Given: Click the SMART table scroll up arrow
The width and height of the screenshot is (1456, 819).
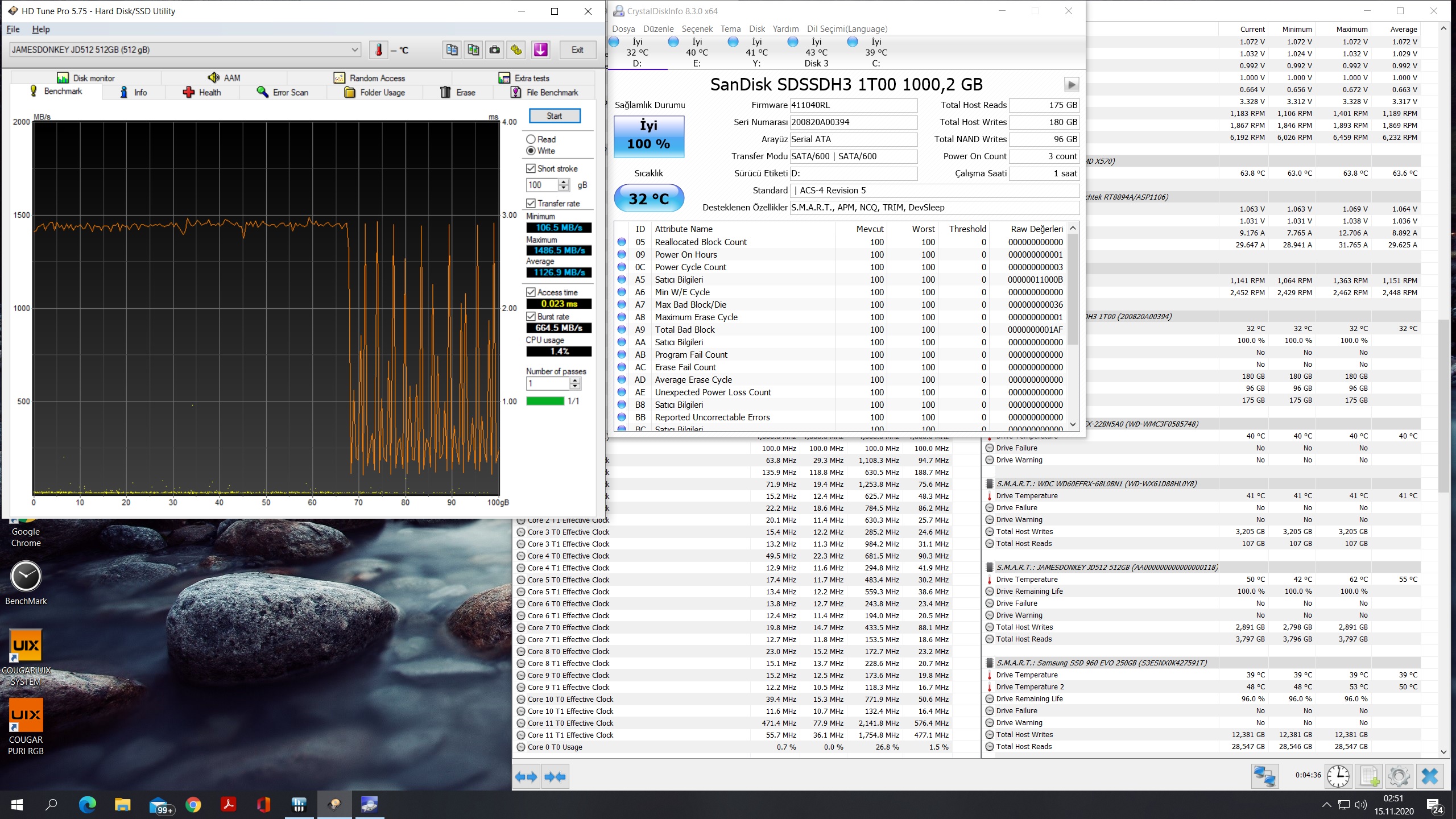Looking at the screenshot, I should [x=1073, y=228].
